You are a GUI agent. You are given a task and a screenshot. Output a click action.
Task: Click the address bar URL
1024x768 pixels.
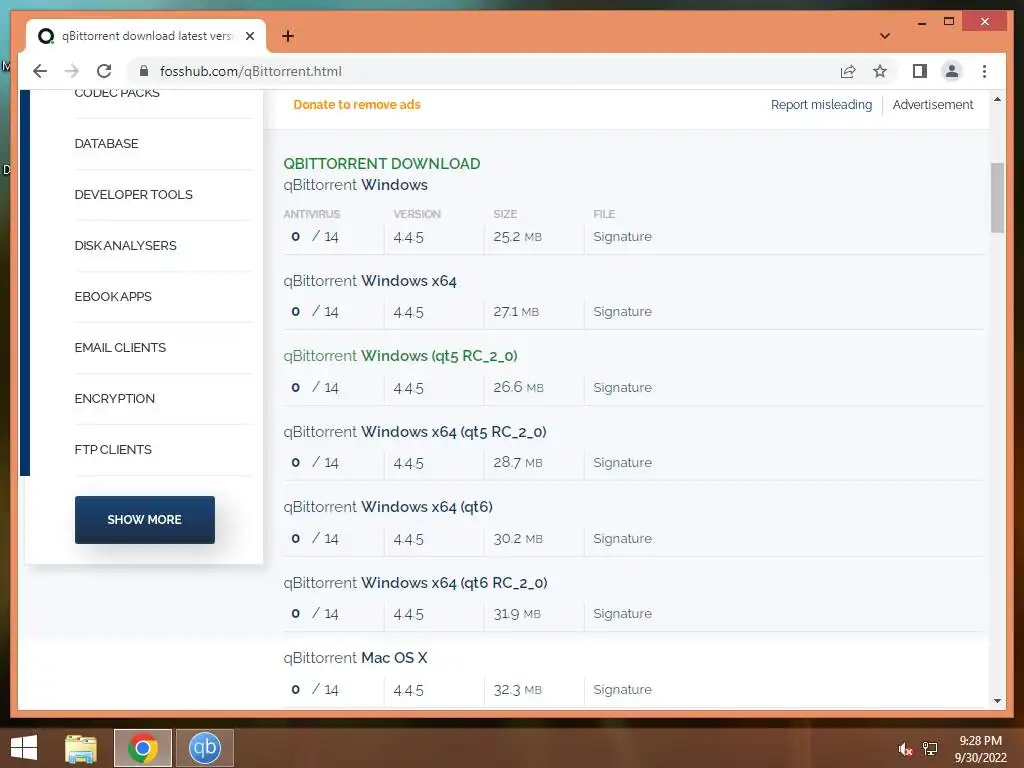pyautogui.click(x=251, y=71)
